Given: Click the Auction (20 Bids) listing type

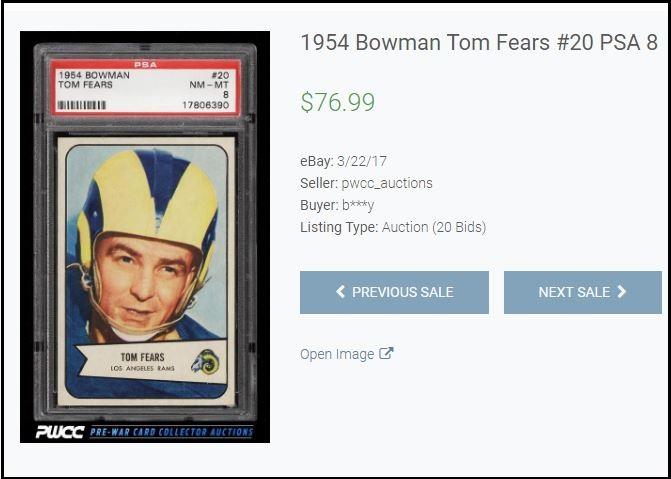Looking at the screenshot, I should tap(434, 227).
